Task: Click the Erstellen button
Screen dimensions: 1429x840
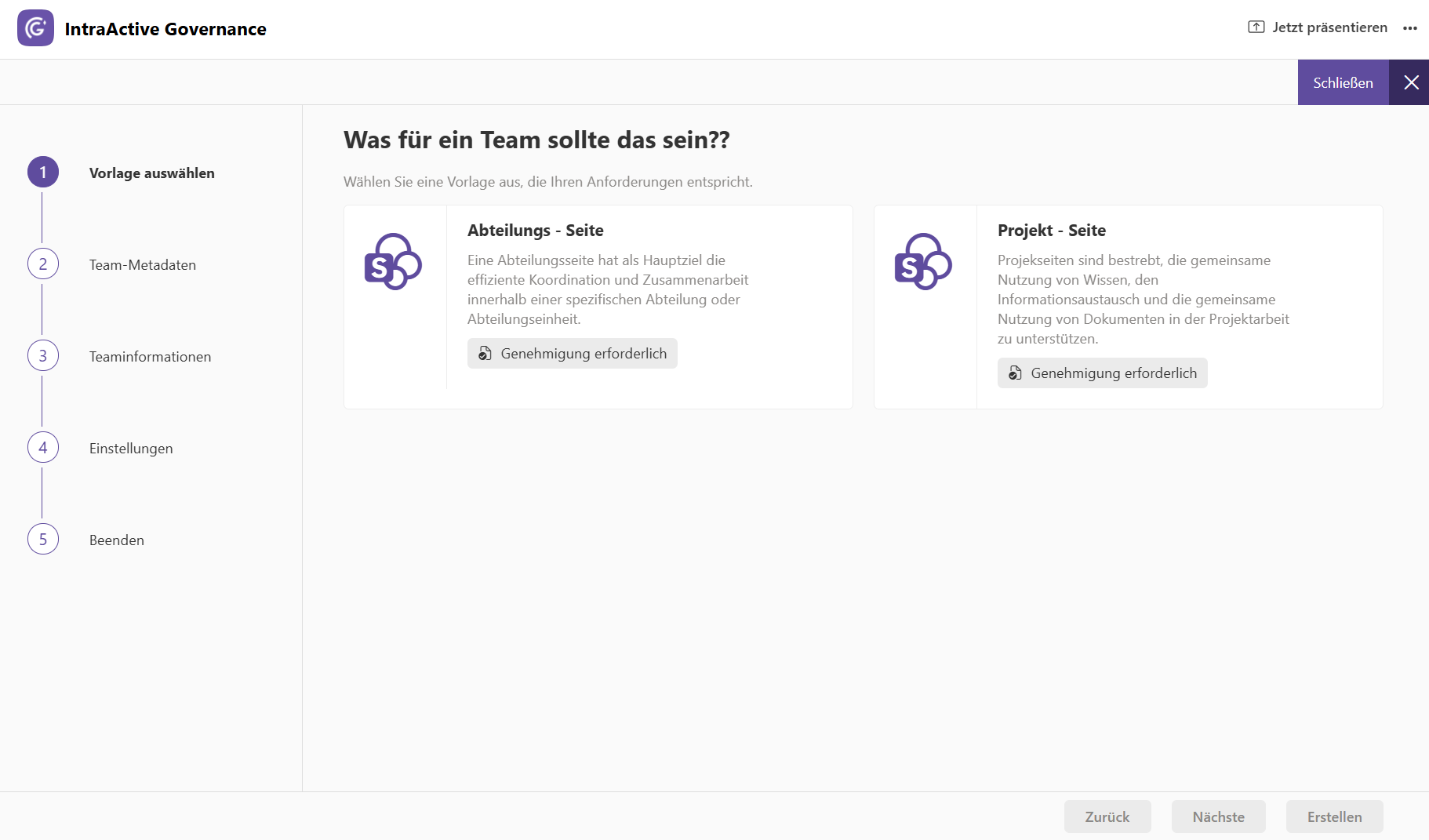Action: (1335, 816)
